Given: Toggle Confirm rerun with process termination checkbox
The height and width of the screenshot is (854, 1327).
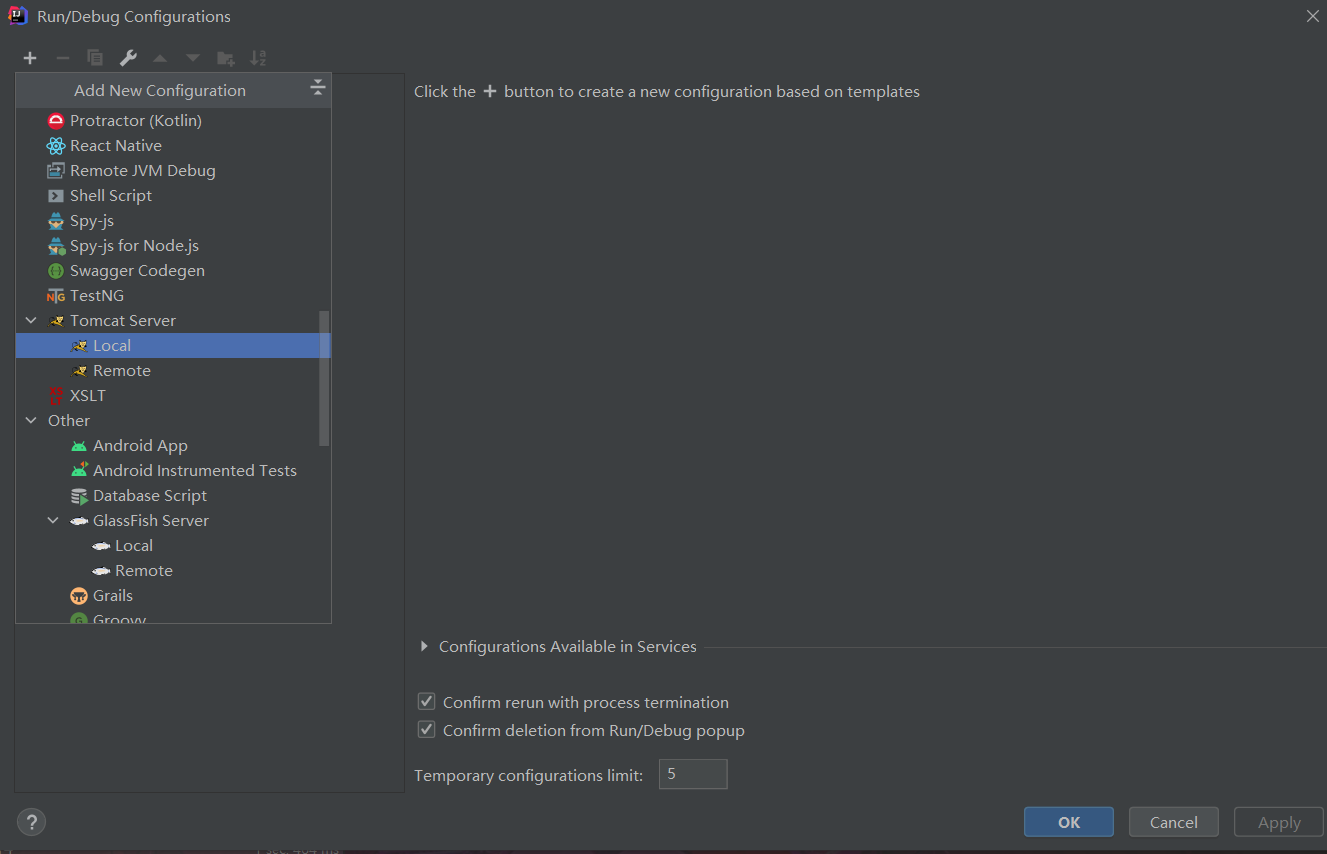Looking at the screenshot, I should (x=427, y=702).
